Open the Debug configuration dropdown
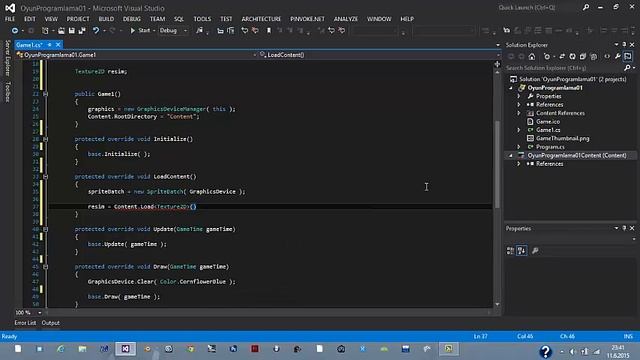The image size is (640, 360). point(173,31)
